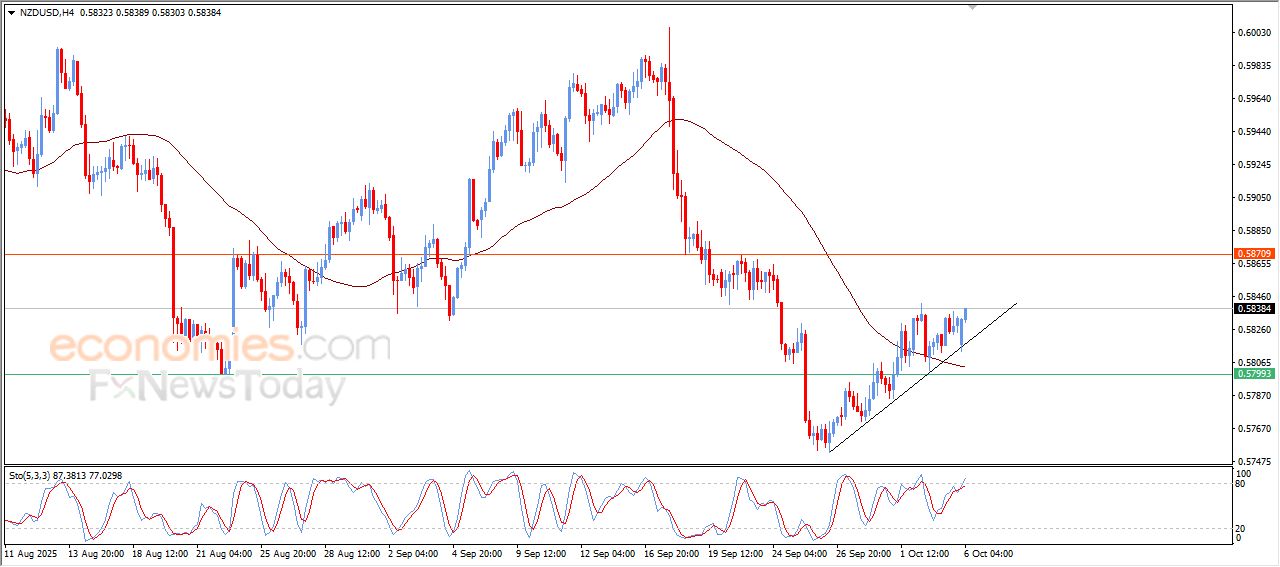
Task: Click the economies.com watermark logo
Action: (219, 347)
